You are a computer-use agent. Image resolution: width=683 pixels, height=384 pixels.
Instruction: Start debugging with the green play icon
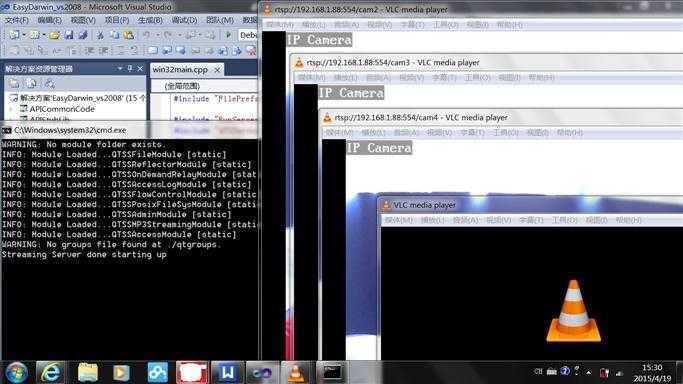[228, 35]
